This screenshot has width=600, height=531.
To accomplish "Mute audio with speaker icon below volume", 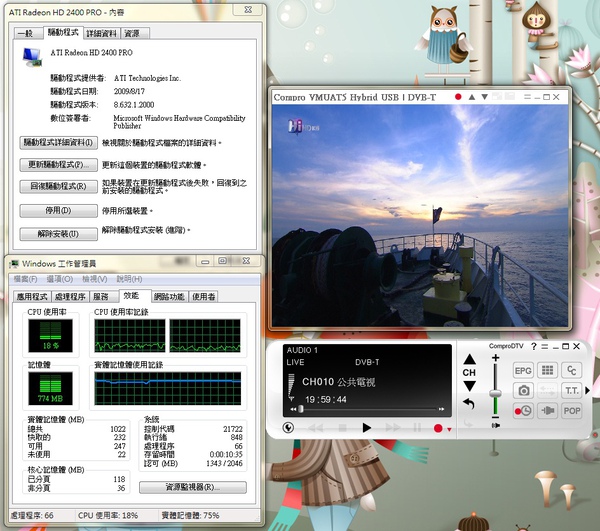I will click(x=496, y=425).
